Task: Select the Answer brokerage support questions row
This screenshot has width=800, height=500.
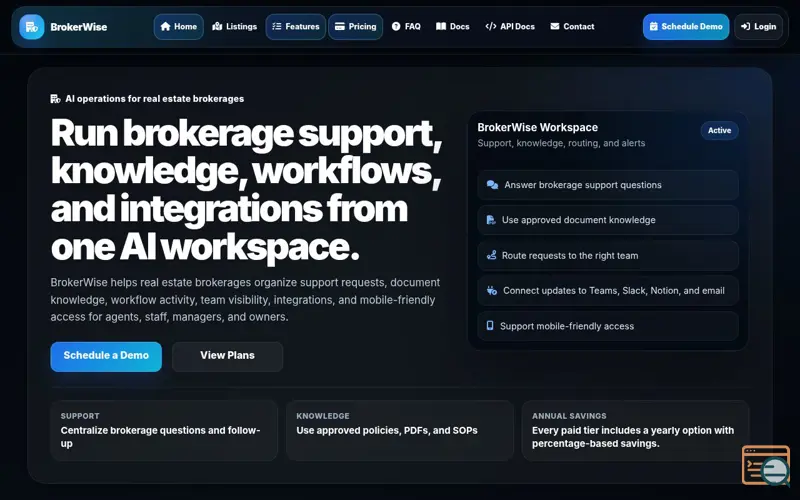Action: coord(608,185)
